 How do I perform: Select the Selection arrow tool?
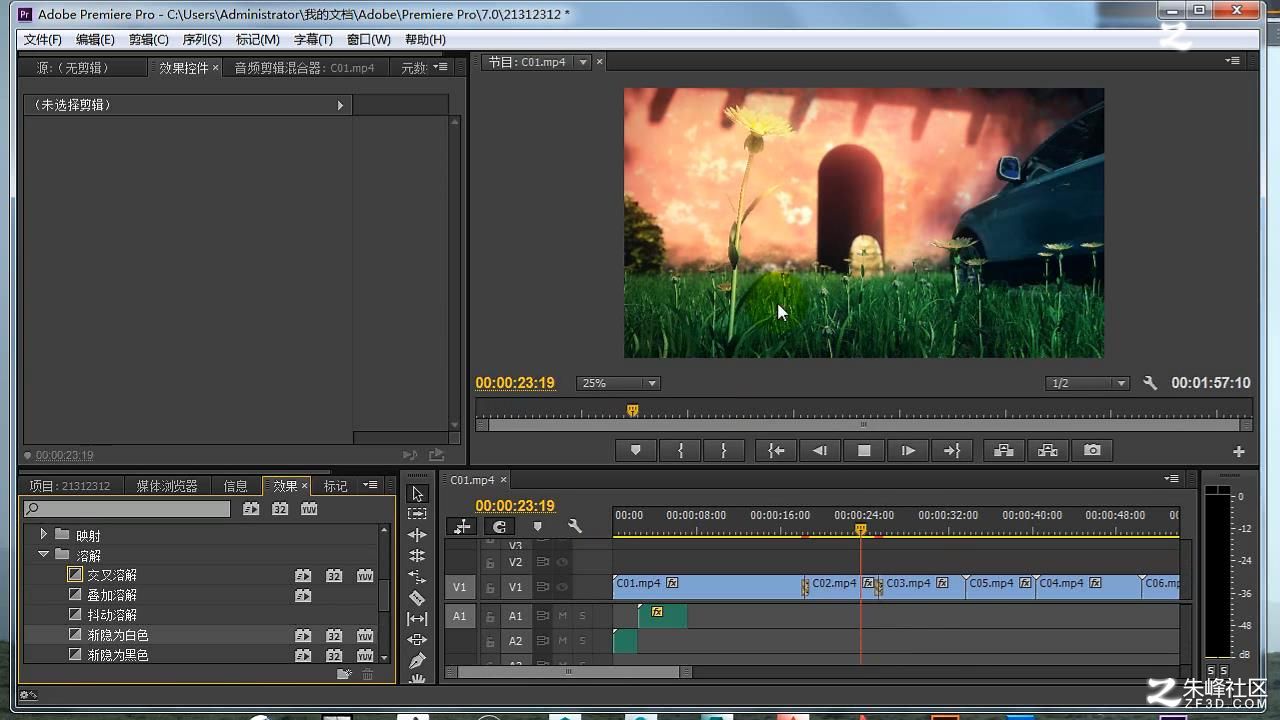pos(417,494)
